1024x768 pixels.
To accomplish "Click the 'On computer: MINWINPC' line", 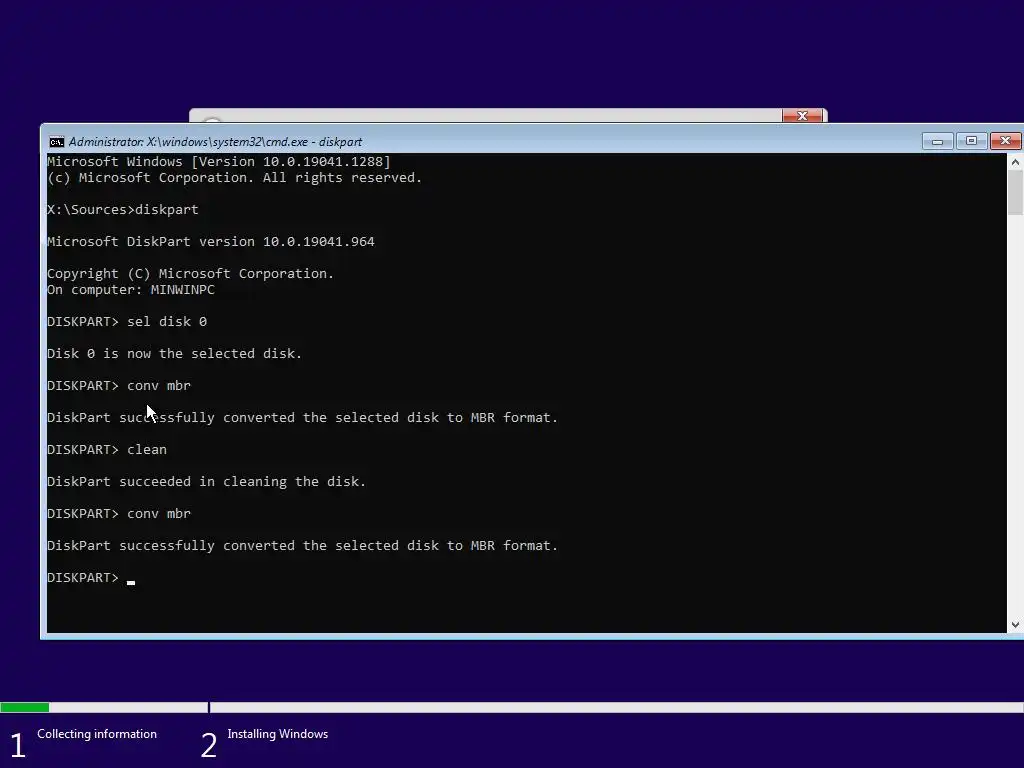I will tap(131, 289).
